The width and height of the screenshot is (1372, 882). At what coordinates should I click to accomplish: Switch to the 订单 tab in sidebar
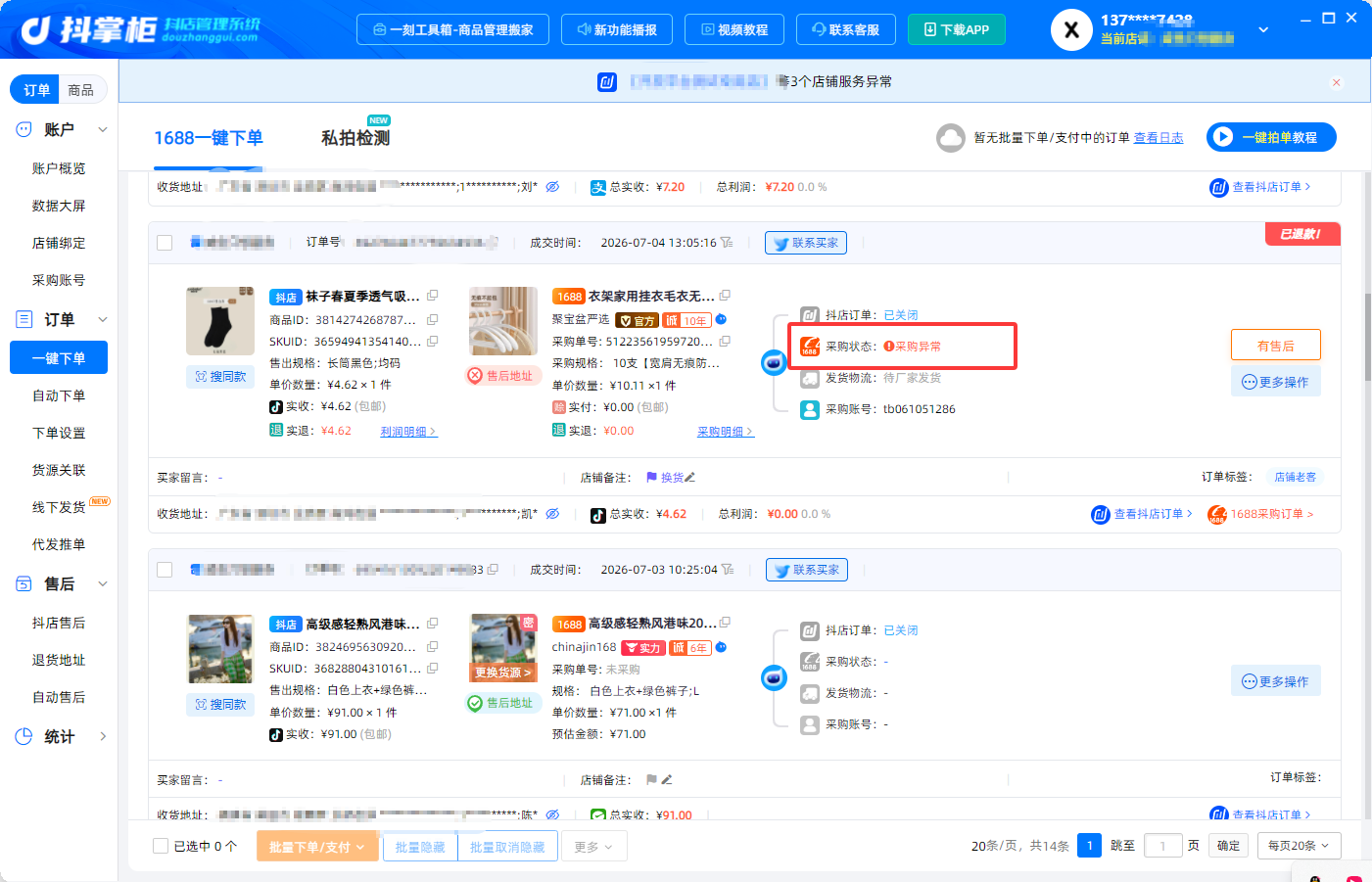pyautogui.click(x=36, y=90)
